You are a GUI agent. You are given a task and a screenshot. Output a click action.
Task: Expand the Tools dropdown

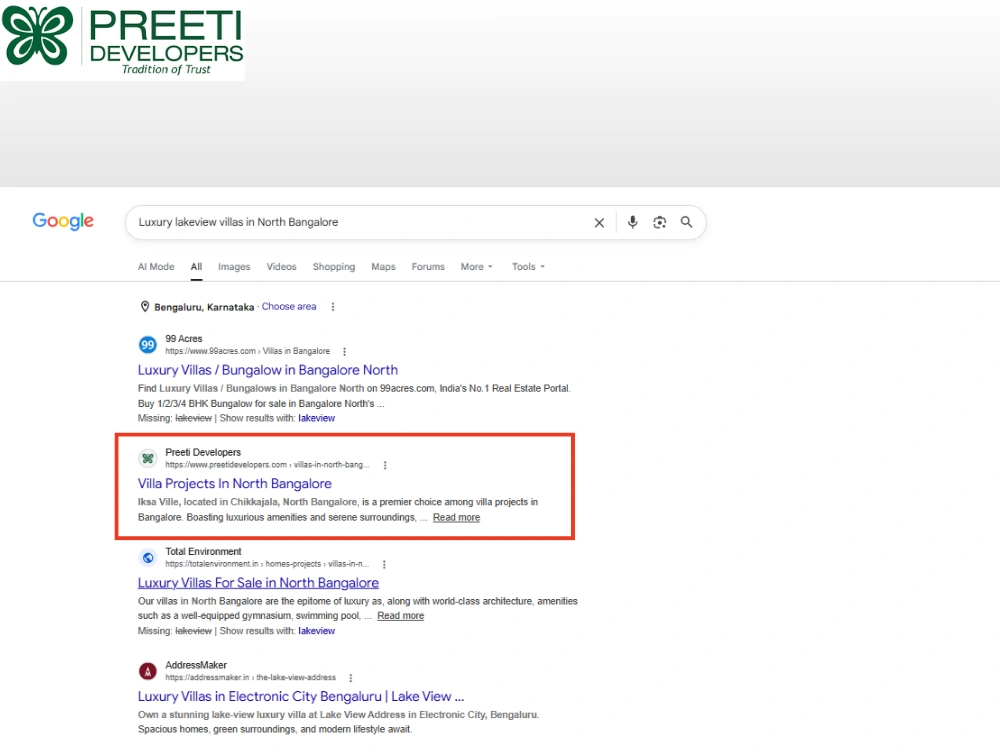[528, 267]
